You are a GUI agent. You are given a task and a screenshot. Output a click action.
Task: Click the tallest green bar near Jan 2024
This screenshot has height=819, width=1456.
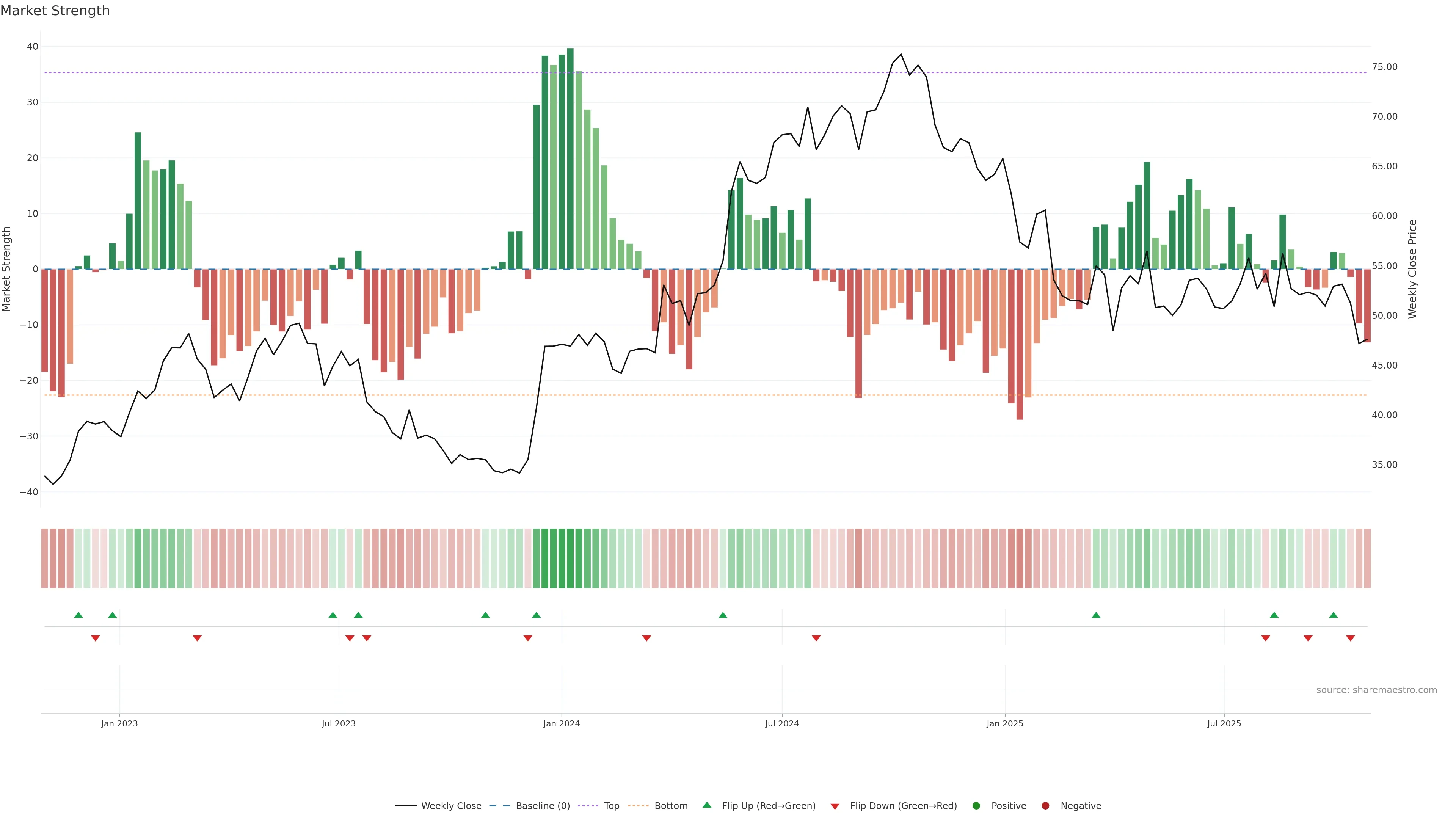570,158
